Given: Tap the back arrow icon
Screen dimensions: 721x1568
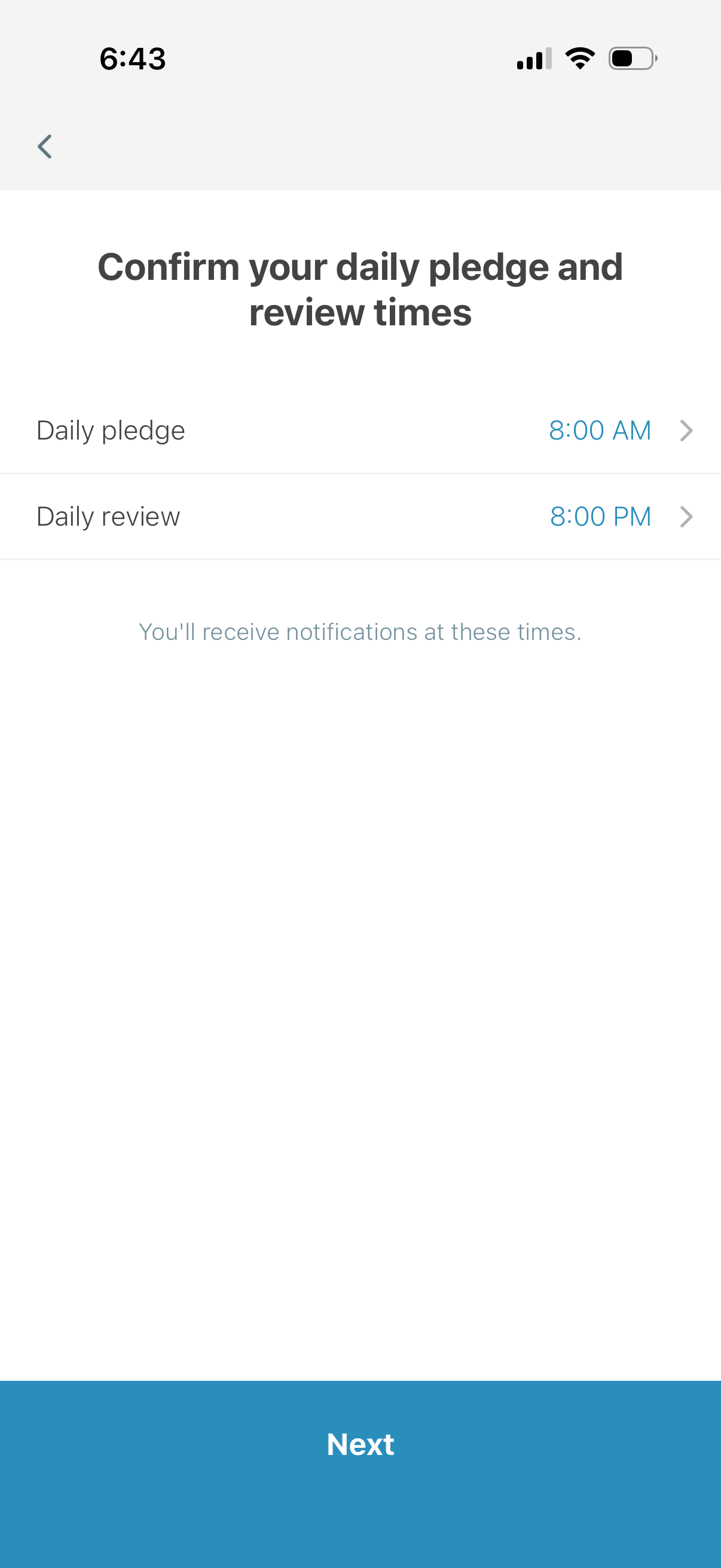Looking at the screenshot, I should [44, 146].
